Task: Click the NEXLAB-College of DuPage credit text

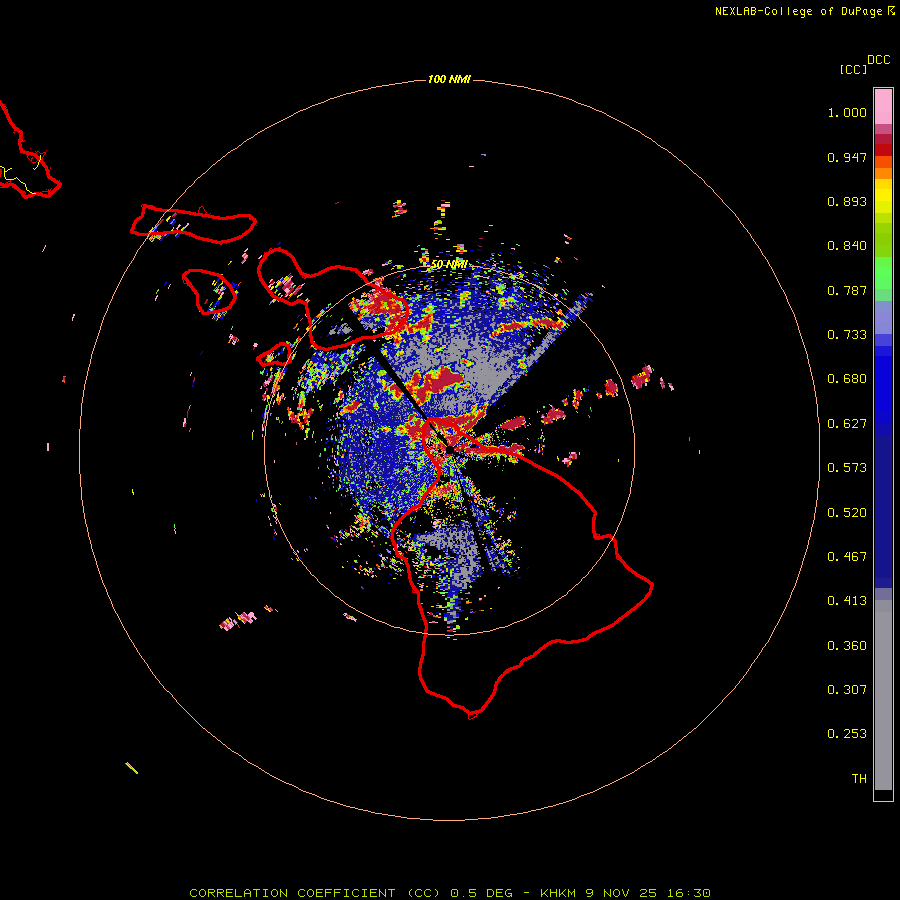Action: (x=798, y=11)
